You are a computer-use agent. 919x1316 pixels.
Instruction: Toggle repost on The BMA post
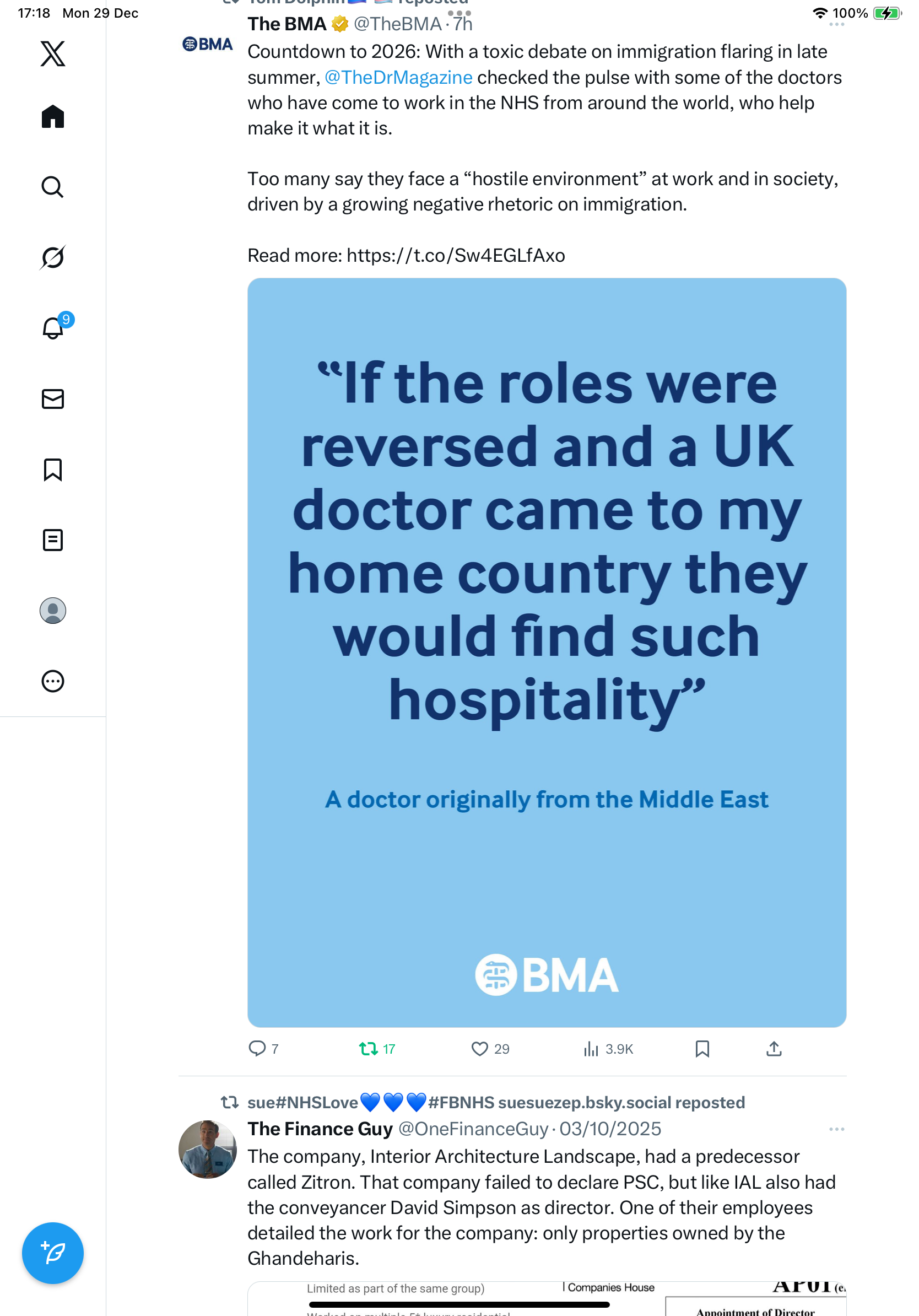368,1049
